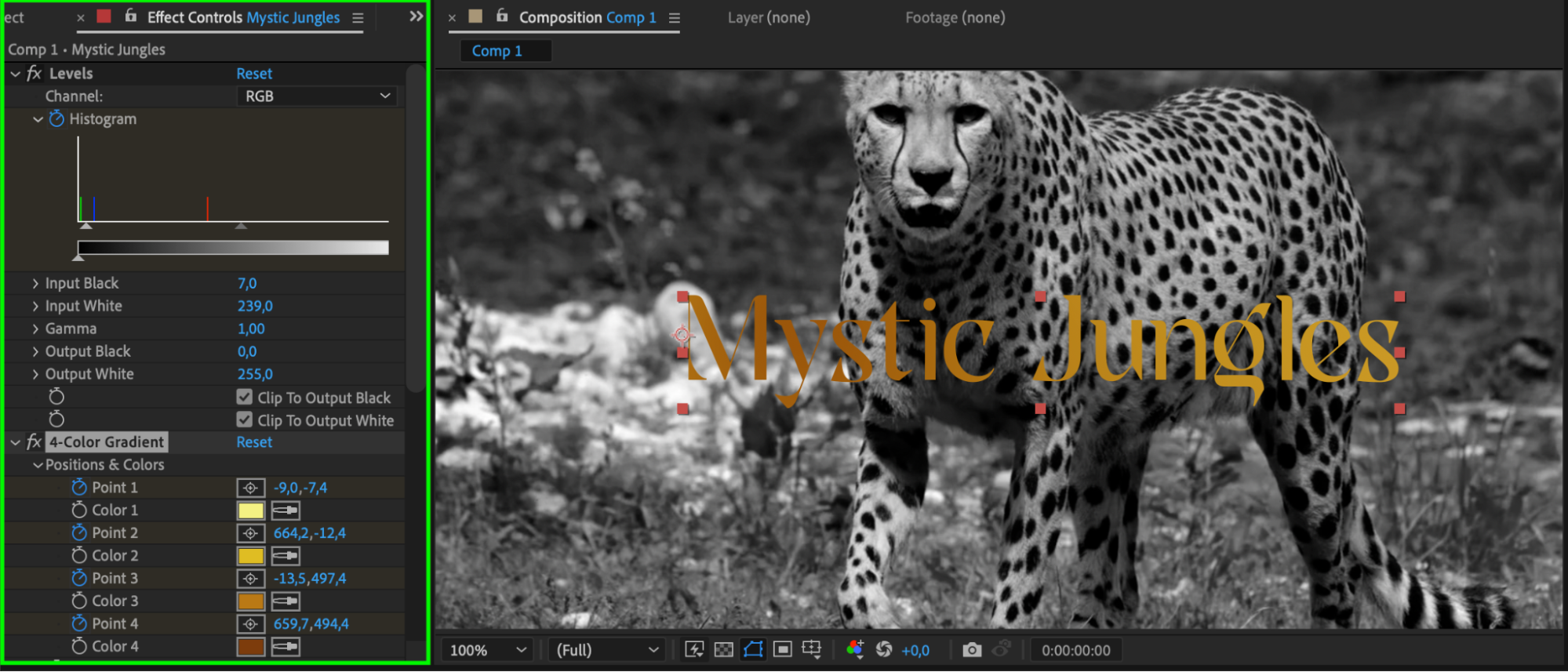Toggle the Histogram stopwatch
This screenshot has height=672, width=1568.
(x=56, y=119)
